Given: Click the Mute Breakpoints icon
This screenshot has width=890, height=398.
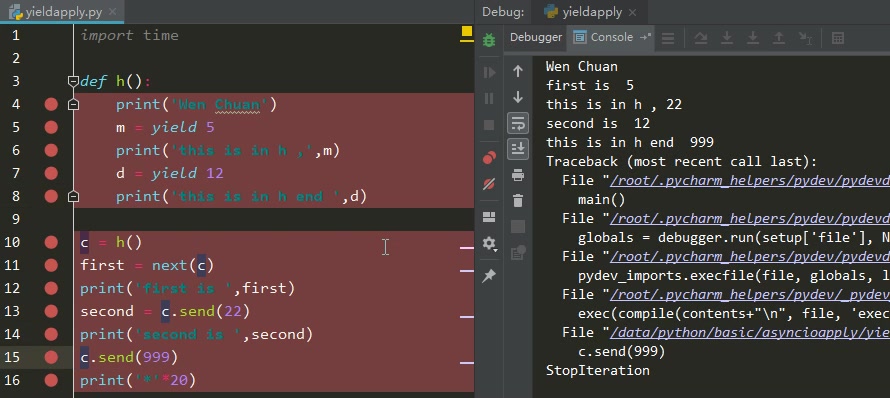Looking at the screenshot, I should coord(489,183).
